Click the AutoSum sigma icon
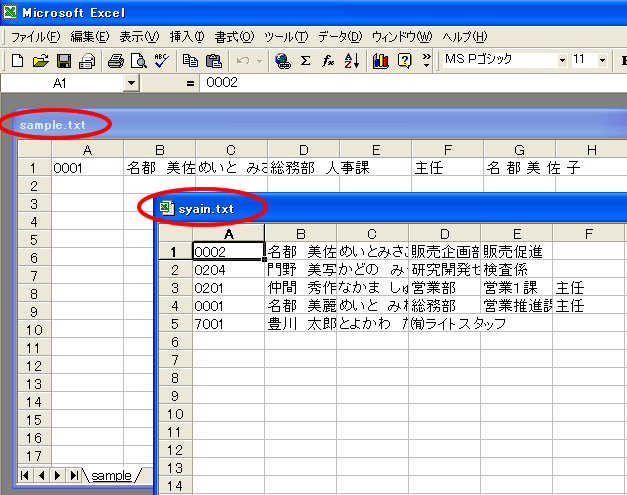627x495 pixels. click(x=306, y=61)
